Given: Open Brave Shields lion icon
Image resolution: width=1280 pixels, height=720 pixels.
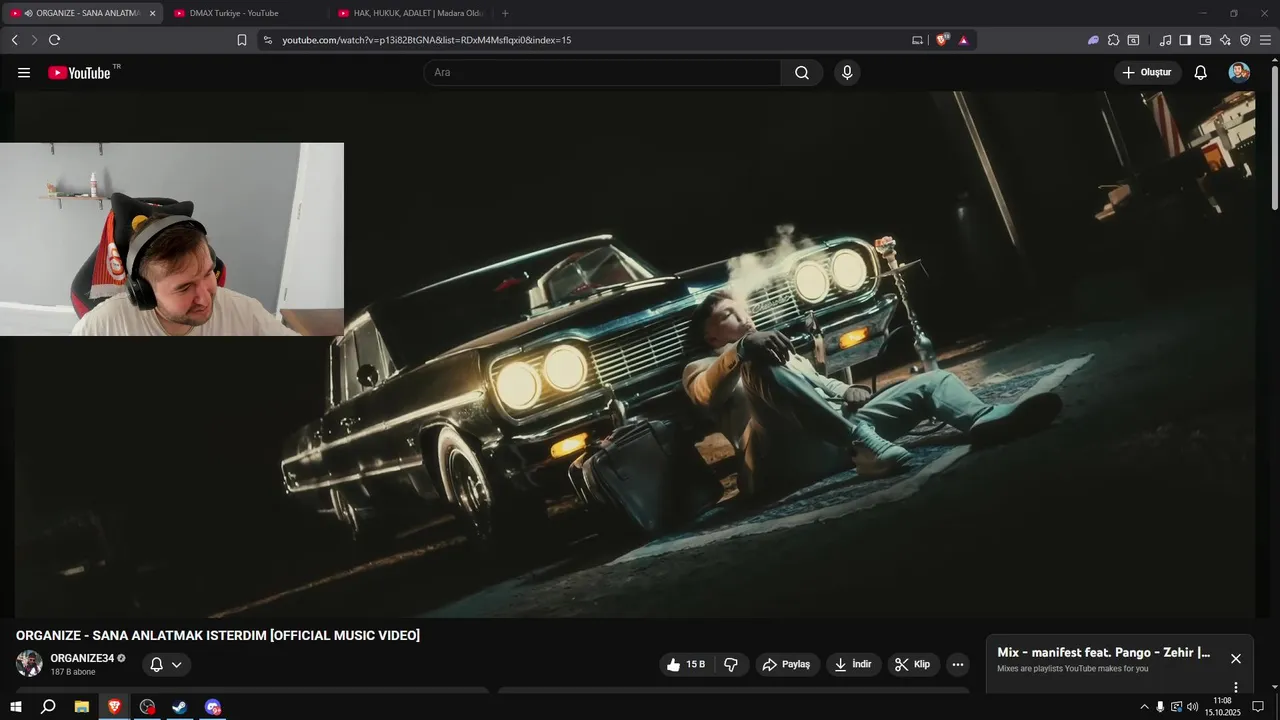Looking at the screenshot, I should (x=941, y=40).
